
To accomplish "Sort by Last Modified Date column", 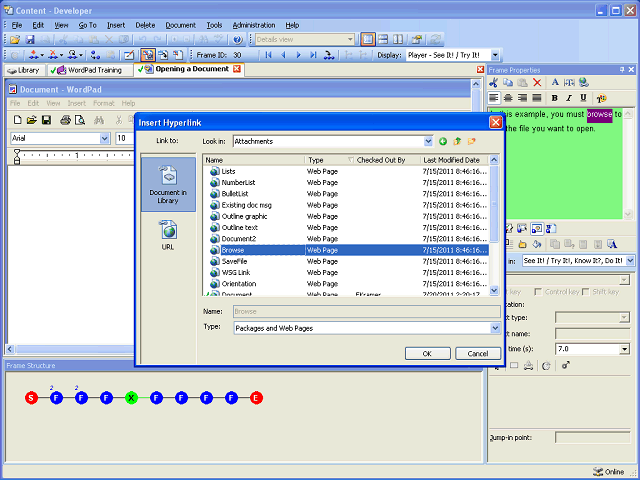I will [451, 160].
